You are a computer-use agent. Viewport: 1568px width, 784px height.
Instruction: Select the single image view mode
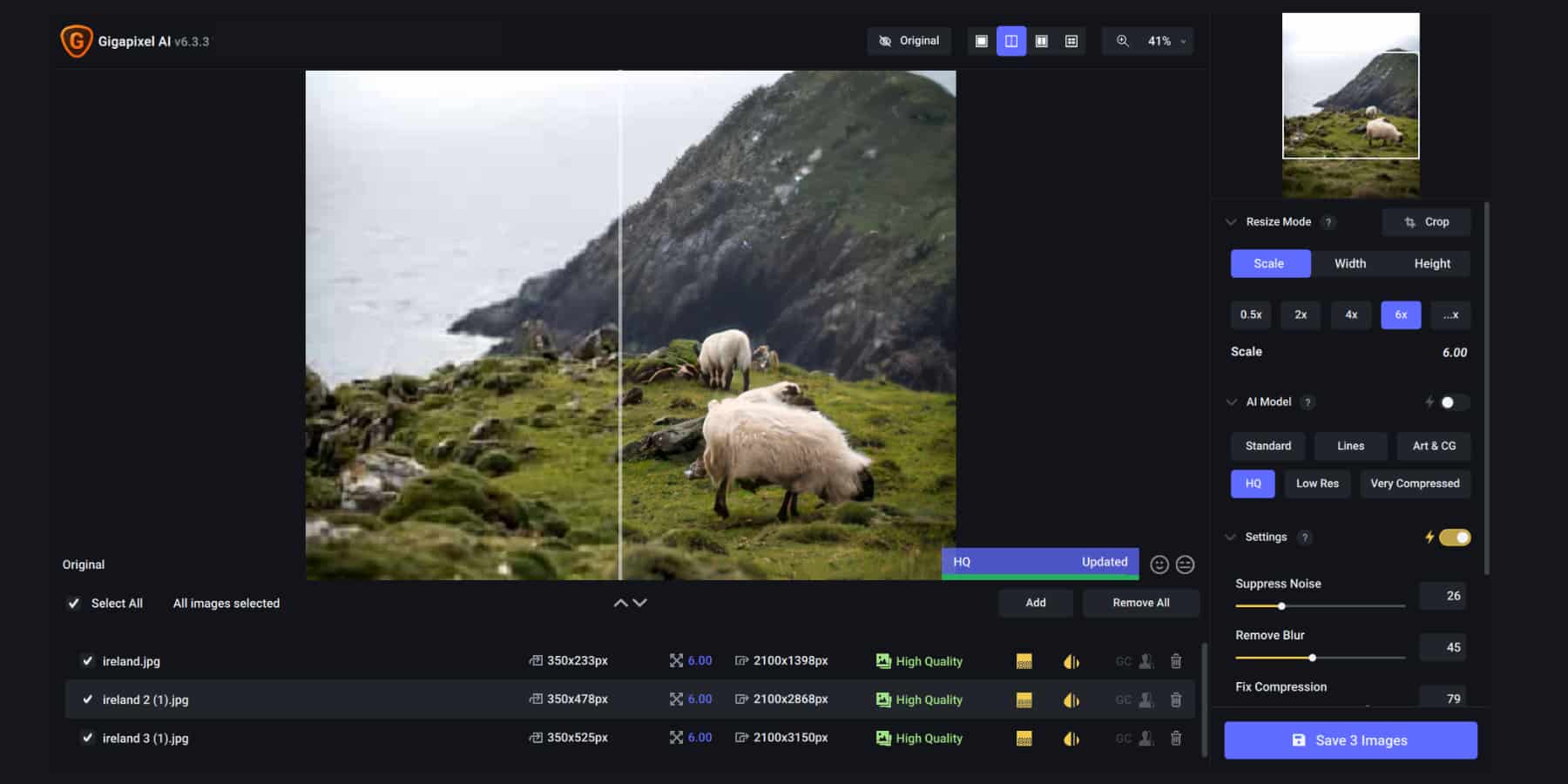[x=981, y=40]
